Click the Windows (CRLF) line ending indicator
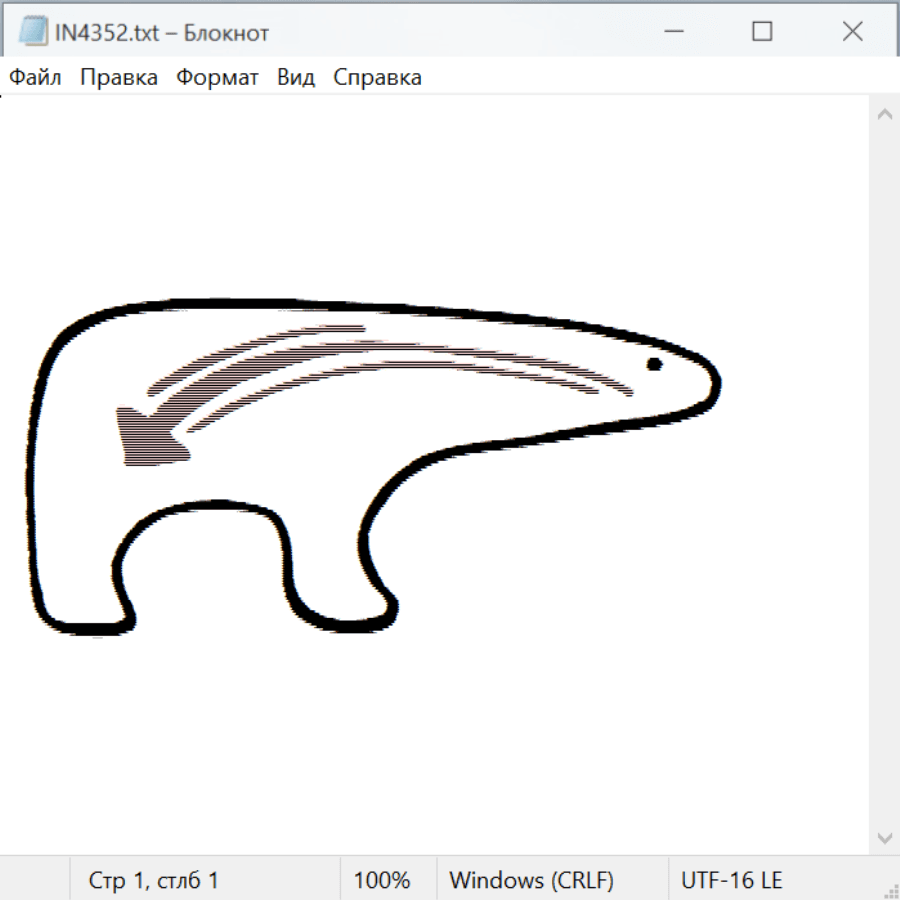 (531, 881)
